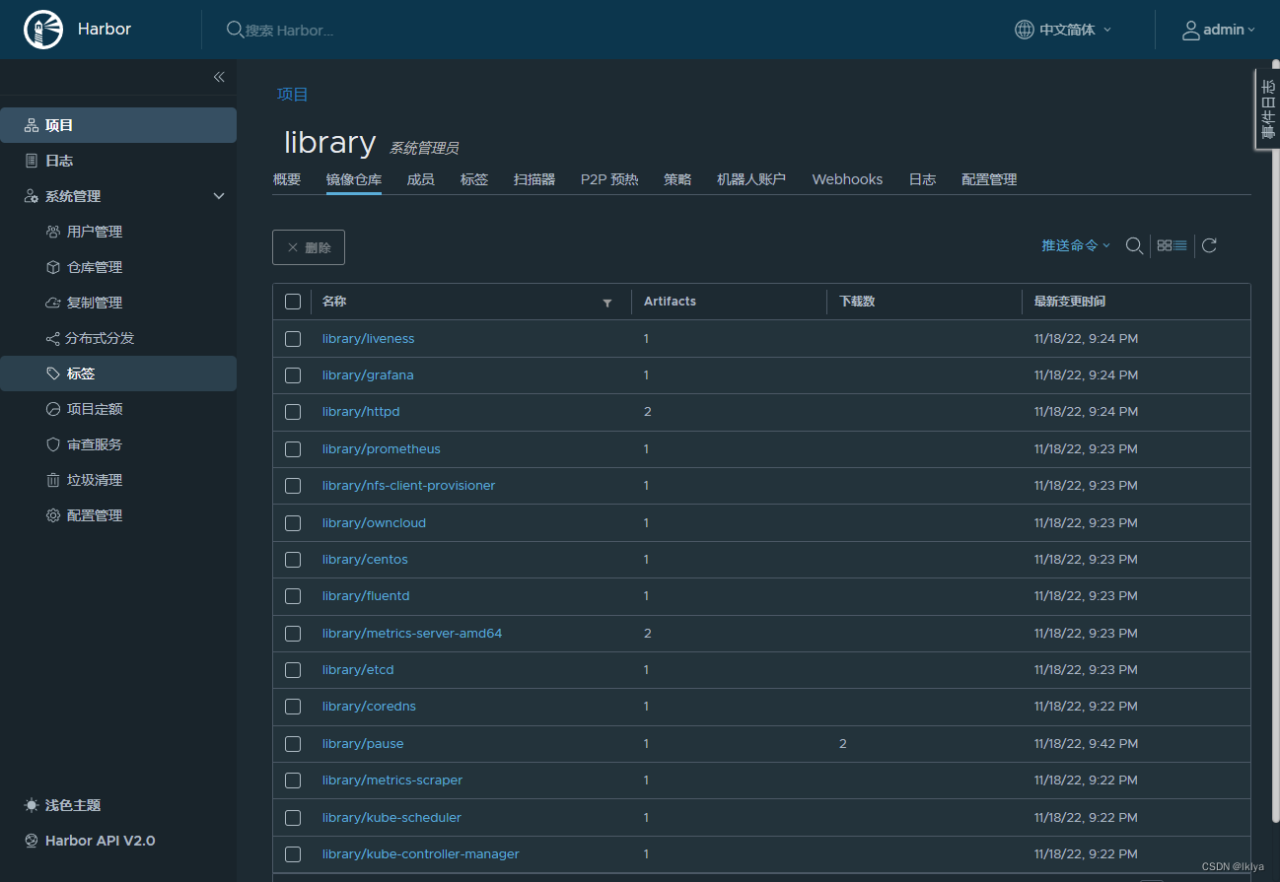Open the library/prometheus repository link
The width and height of the screenshot is (1280, 882).
(381, 449)
